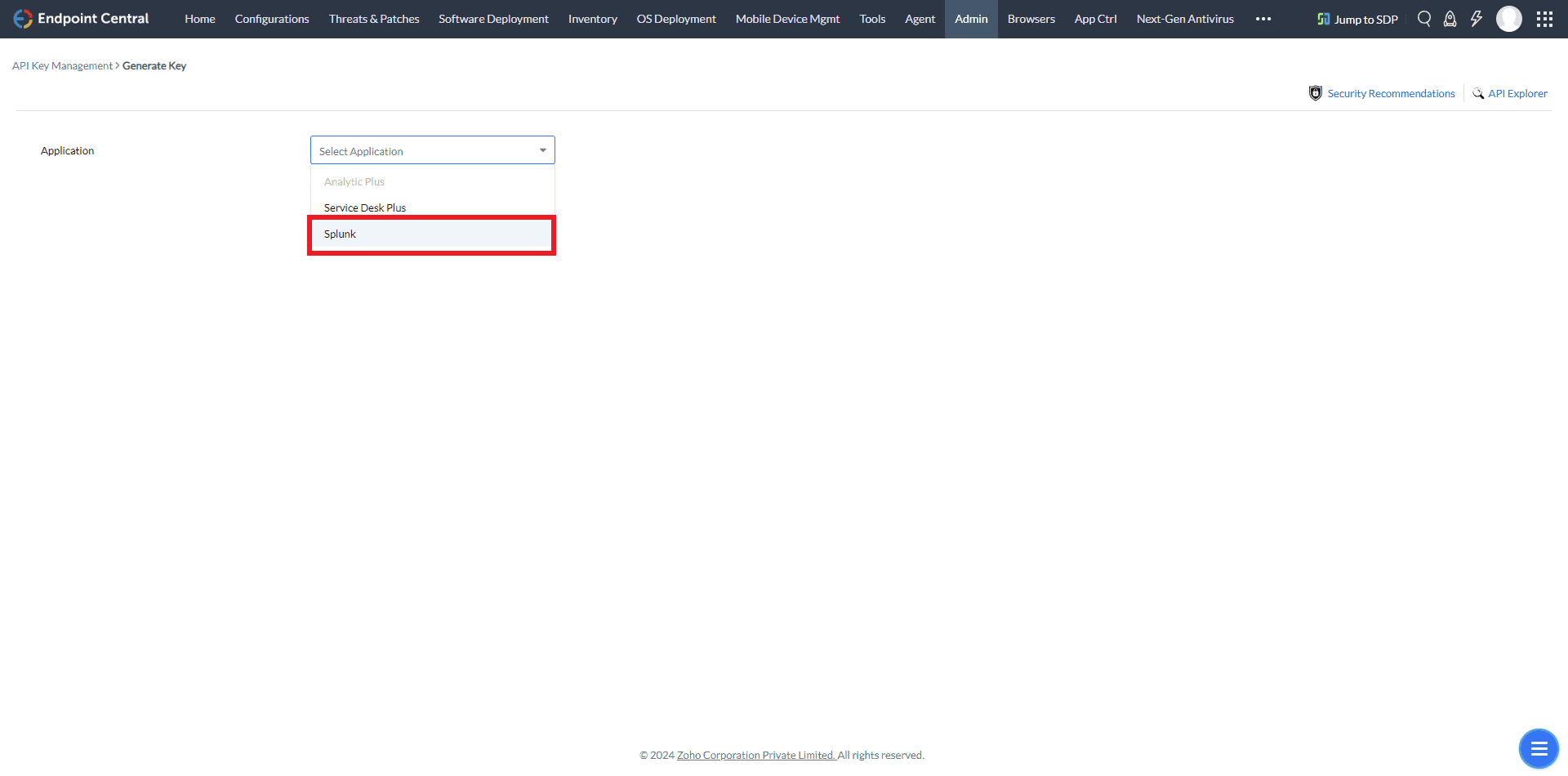Open the blue floating menu button

tap(1539, 748)
